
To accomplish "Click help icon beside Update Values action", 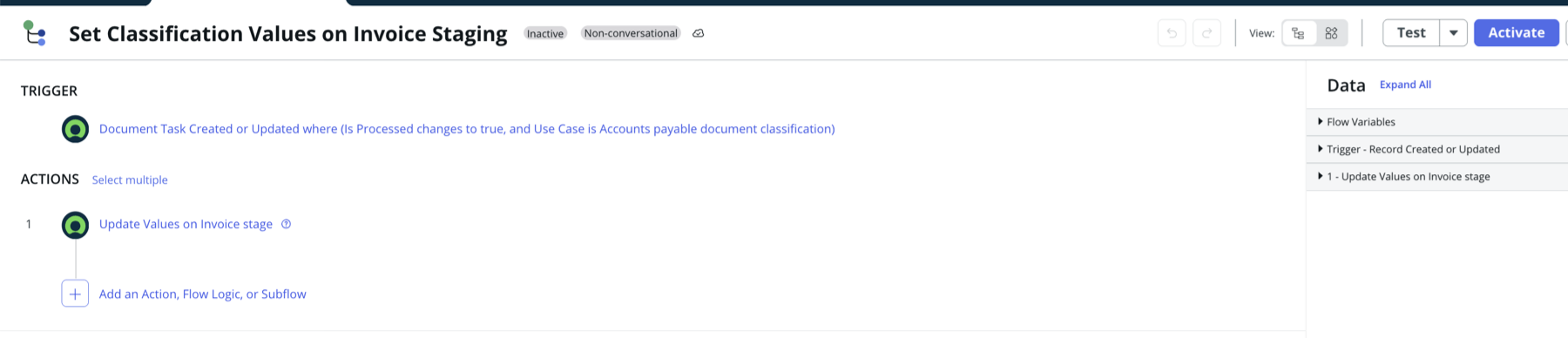I will (286, 224).
